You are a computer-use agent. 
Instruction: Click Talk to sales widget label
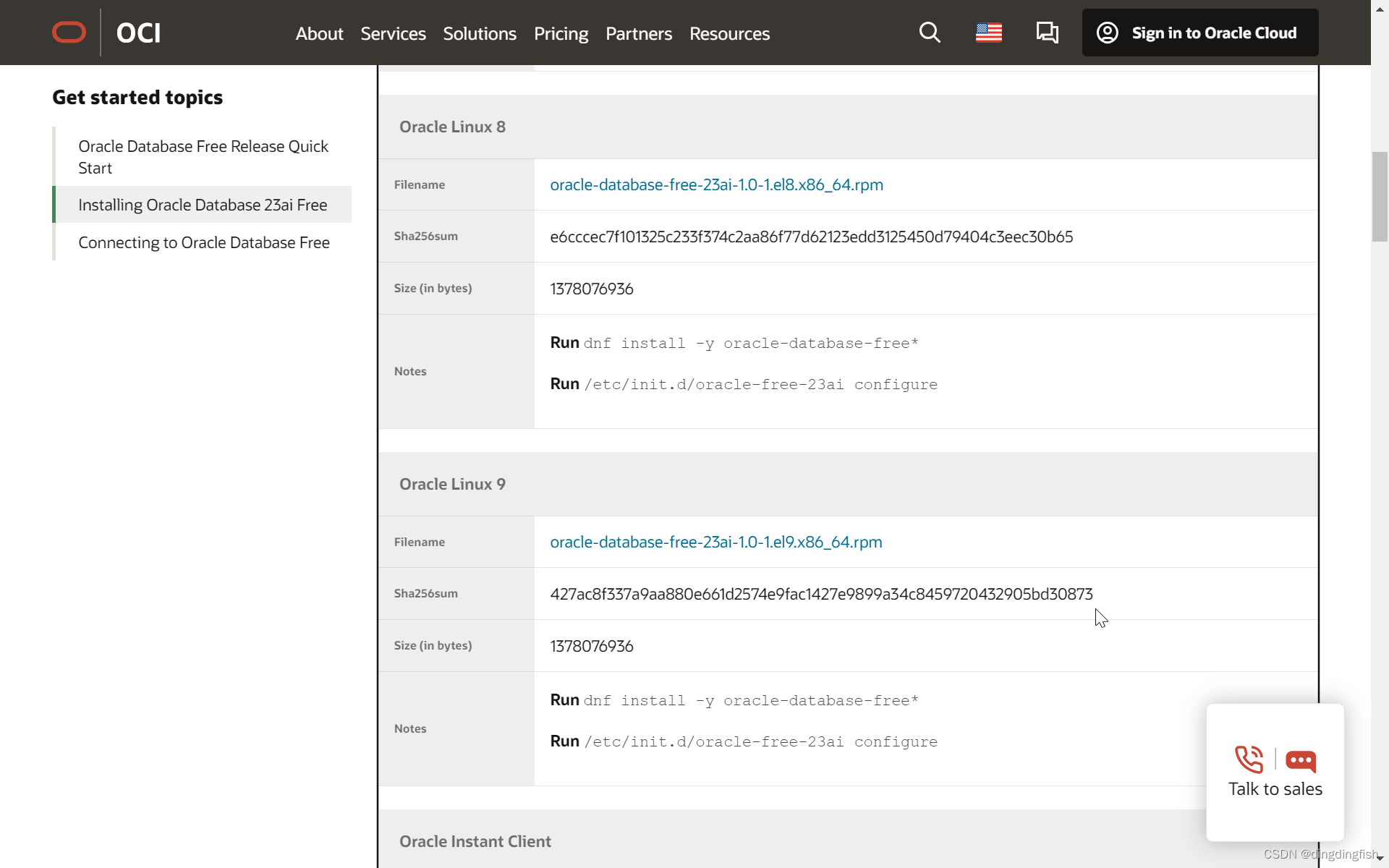tap(1275, 788)
